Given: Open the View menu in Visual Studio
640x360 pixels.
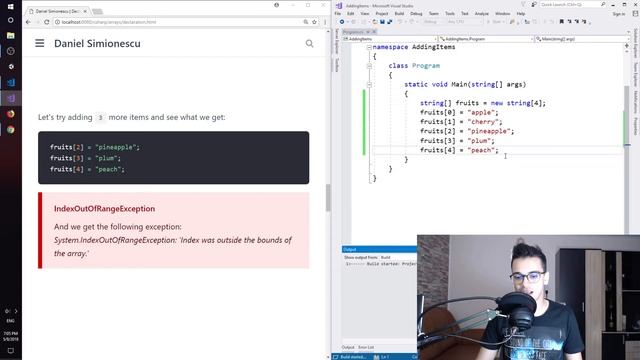Looking at the screenshot, I should click(364, 13).
